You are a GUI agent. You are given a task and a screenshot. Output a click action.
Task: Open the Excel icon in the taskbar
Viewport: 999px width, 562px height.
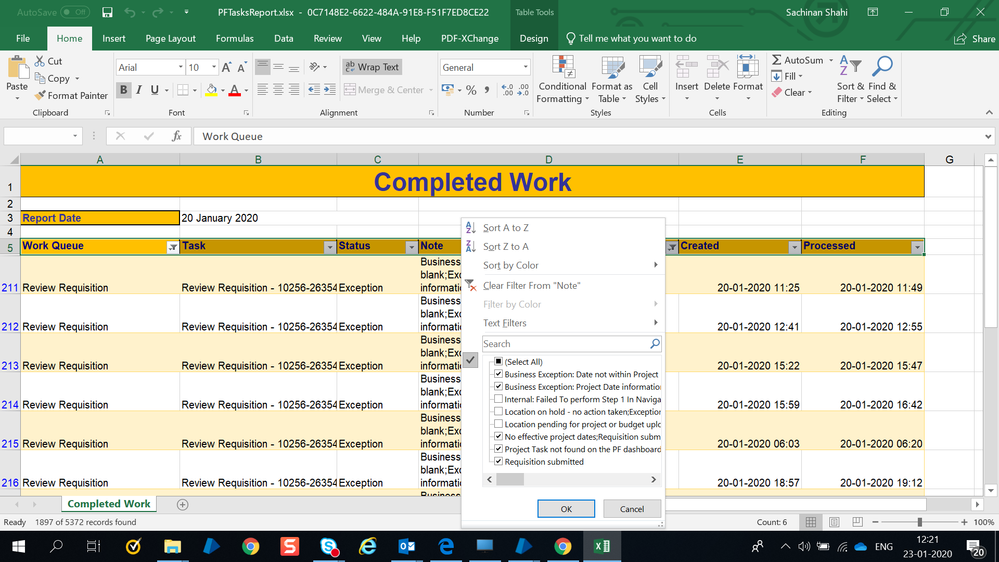coord(602,546)
